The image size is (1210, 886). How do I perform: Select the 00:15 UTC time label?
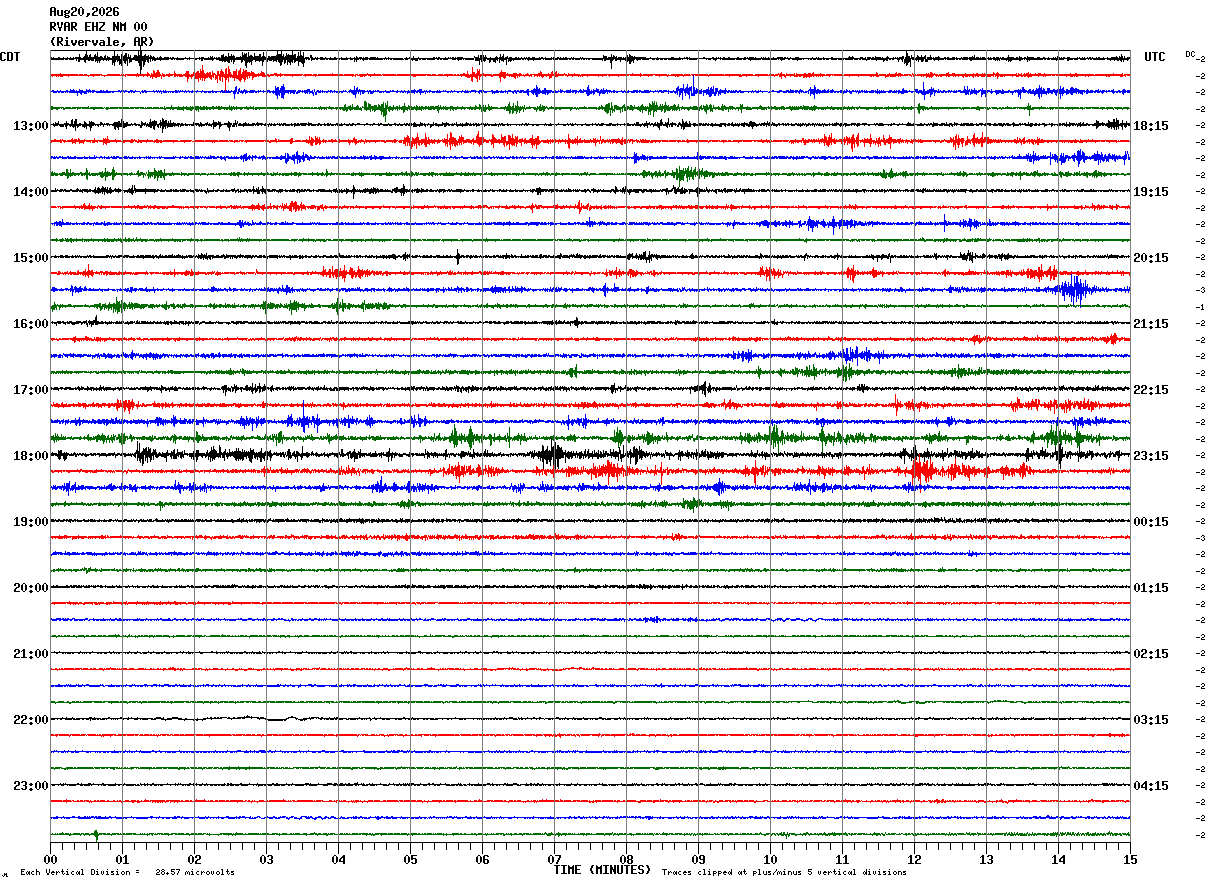(1151, 522)
